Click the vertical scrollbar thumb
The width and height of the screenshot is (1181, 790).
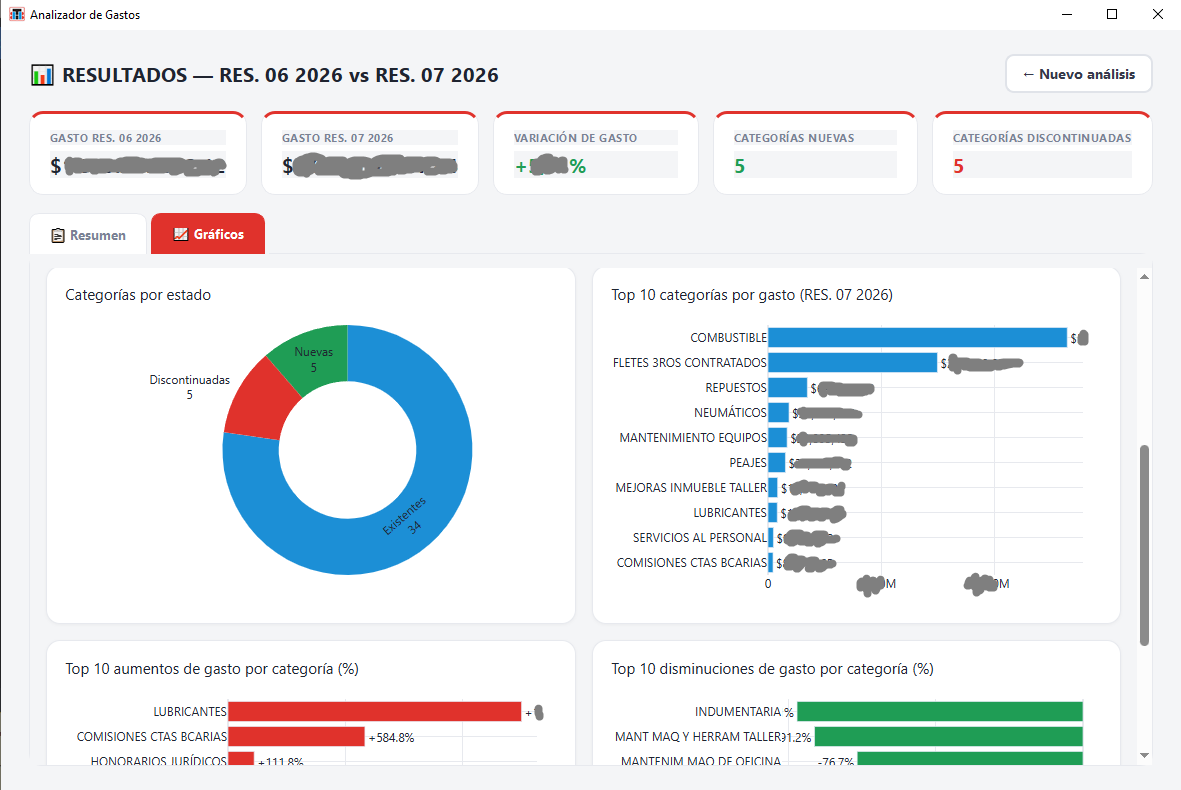pyautogui.click(x=1144, y=545)
